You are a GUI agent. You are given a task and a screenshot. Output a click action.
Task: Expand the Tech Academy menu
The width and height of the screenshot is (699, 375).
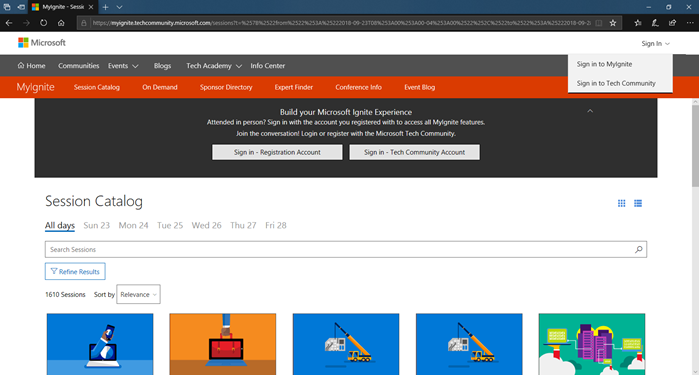click(214, 66)
